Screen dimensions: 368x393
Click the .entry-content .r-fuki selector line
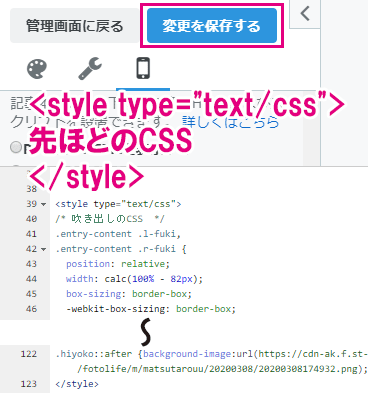pos(121,249)
